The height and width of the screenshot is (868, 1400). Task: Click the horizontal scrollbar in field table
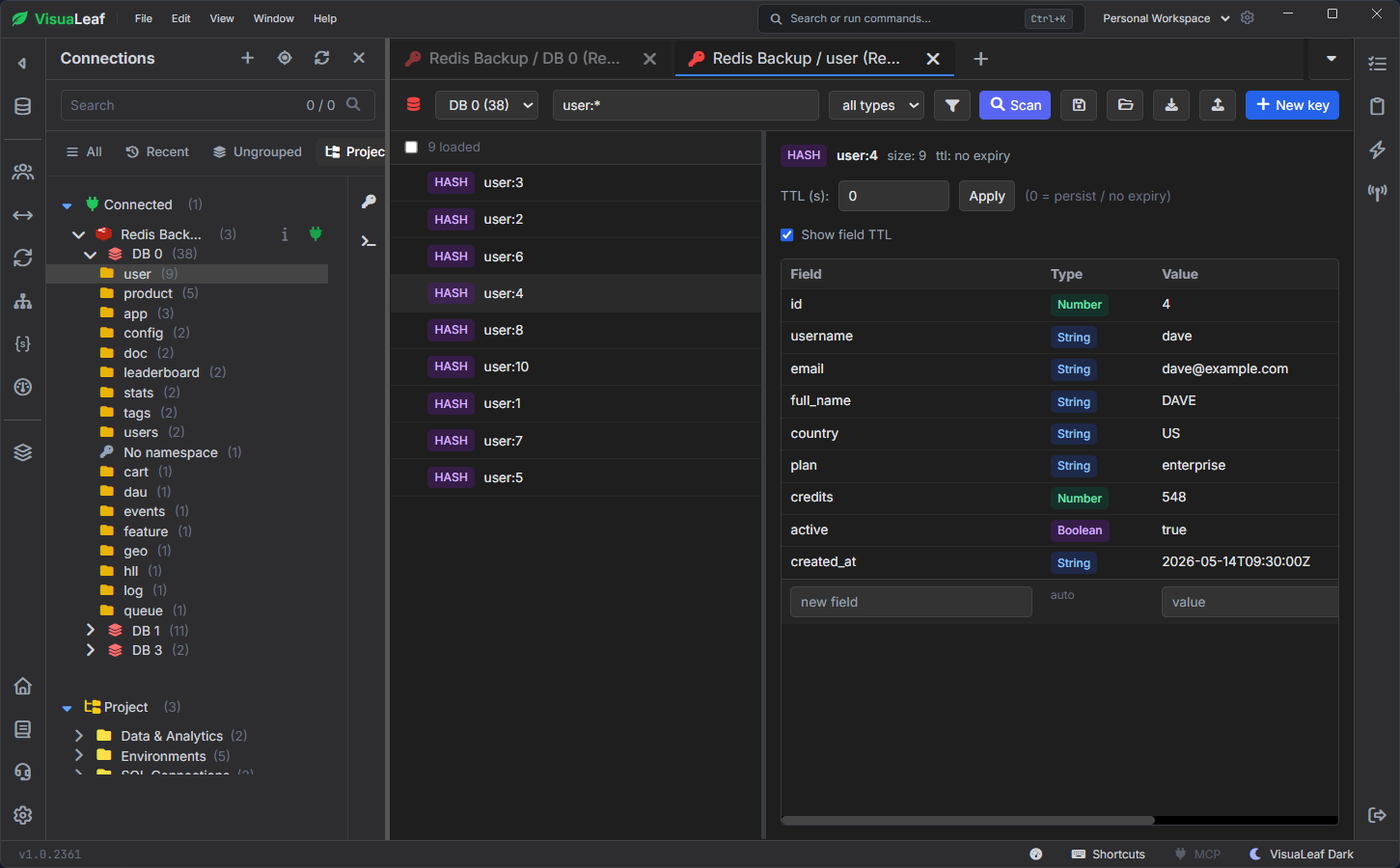point(968,821)
